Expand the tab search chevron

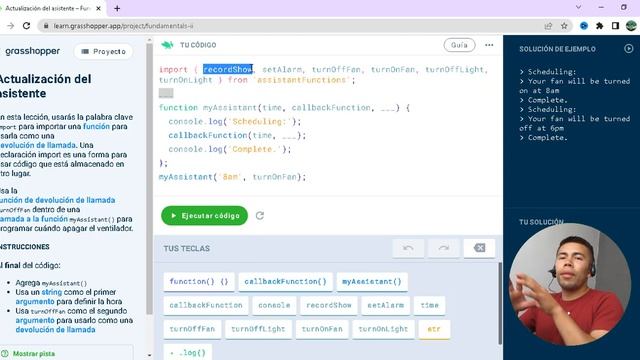point(578,7)
